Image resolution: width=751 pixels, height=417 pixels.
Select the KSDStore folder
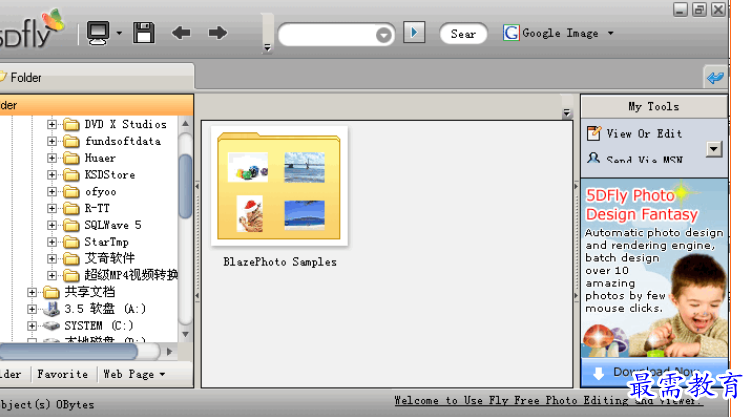tap(110, 175)
